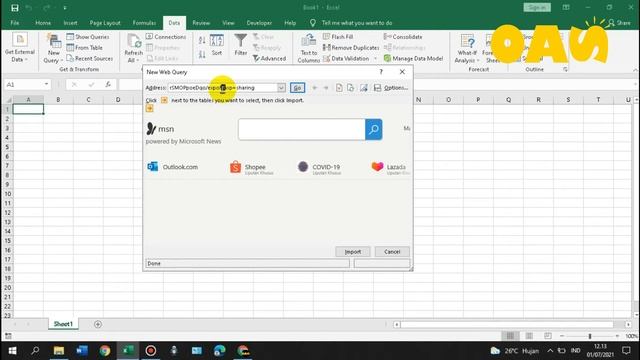Viewport: 640px width, 360px height.
Task: Open the COVID-19 link
Action: coord(320,167)
